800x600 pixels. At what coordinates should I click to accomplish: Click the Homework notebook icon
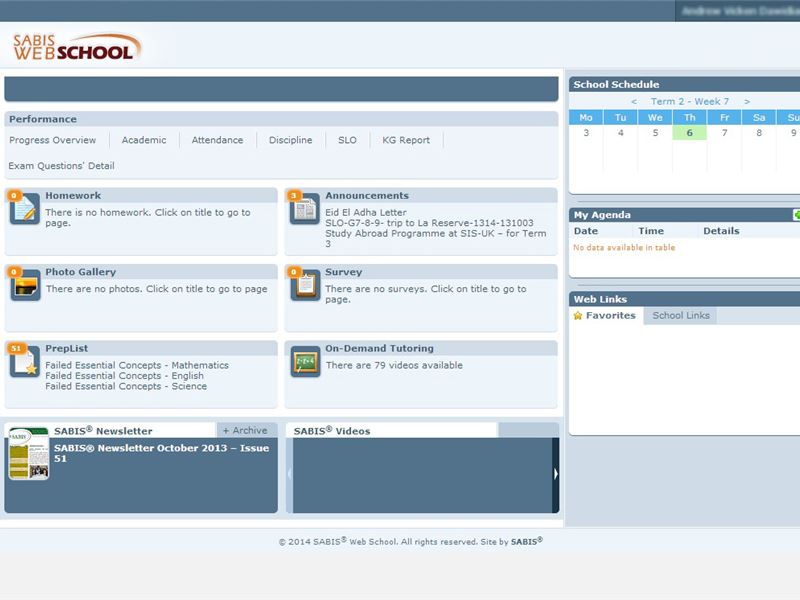24,209
